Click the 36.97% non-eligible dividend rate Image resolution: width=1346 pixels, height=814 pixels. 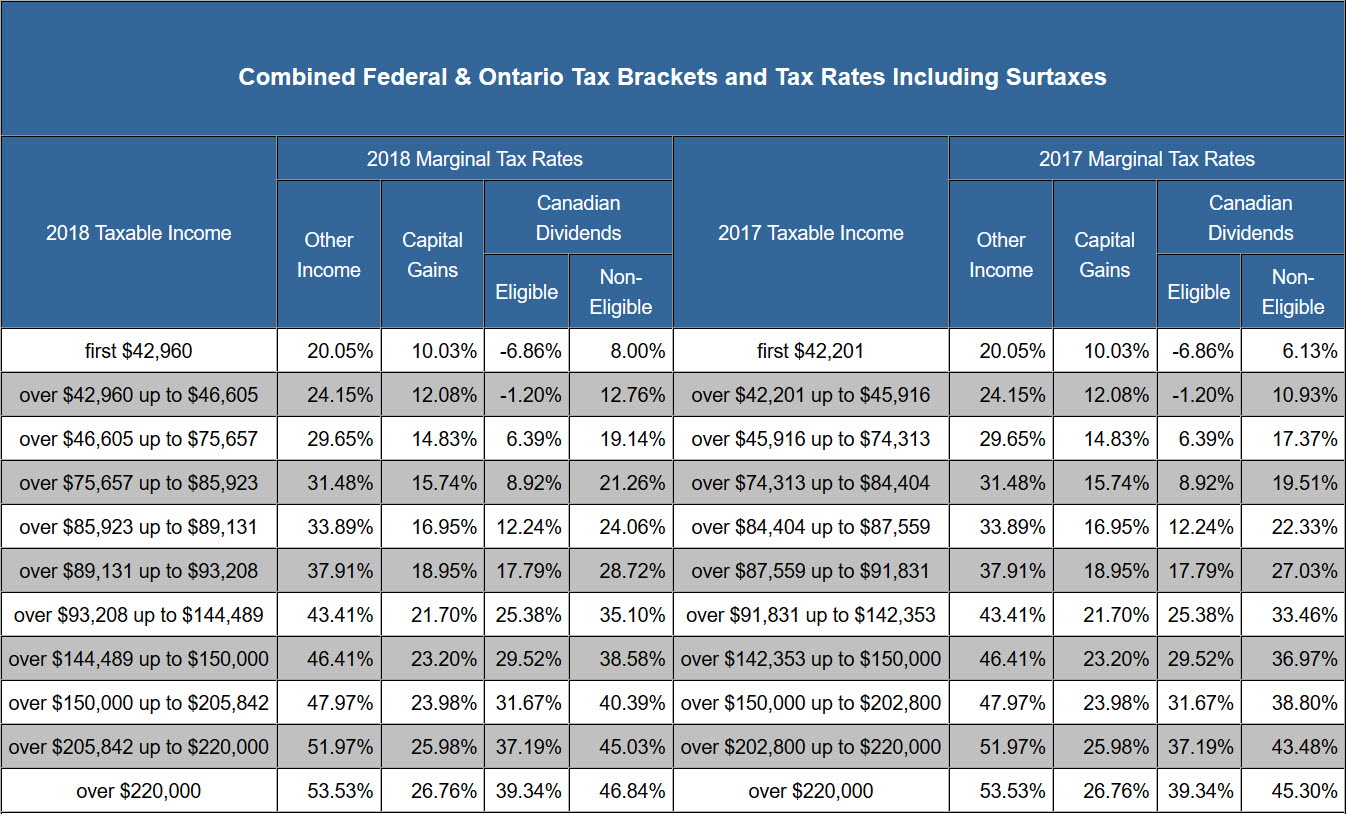click(x=1293, y=658)
